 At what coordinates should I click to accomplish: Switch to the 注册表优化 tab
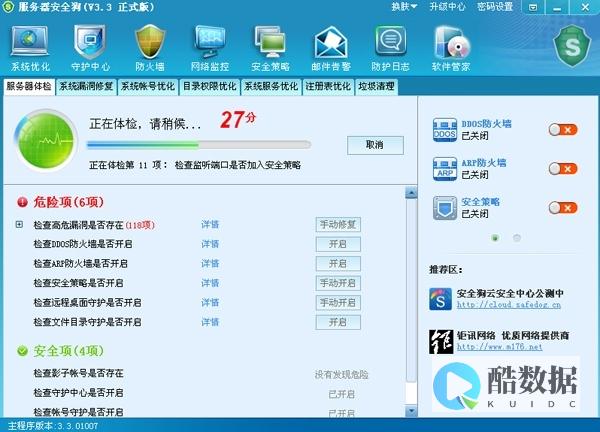click(x=328, y=86)
